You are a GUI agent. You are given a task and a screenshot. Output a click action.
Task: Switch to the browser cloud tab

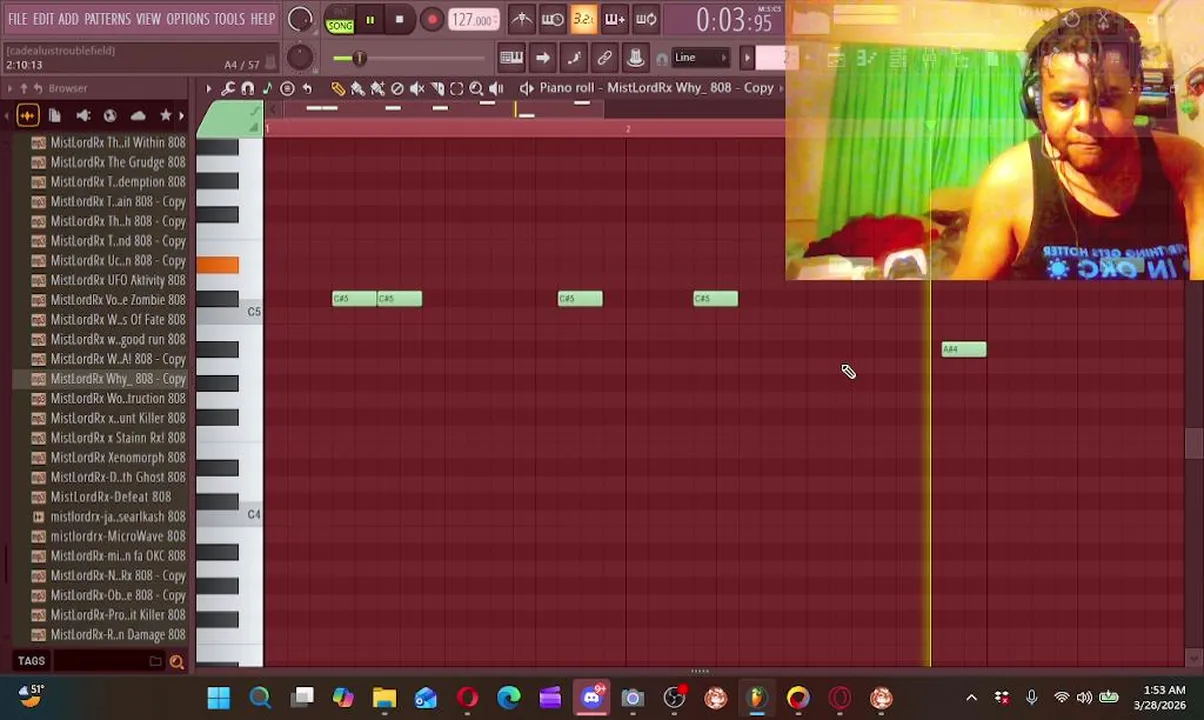(x=138, y=116)
